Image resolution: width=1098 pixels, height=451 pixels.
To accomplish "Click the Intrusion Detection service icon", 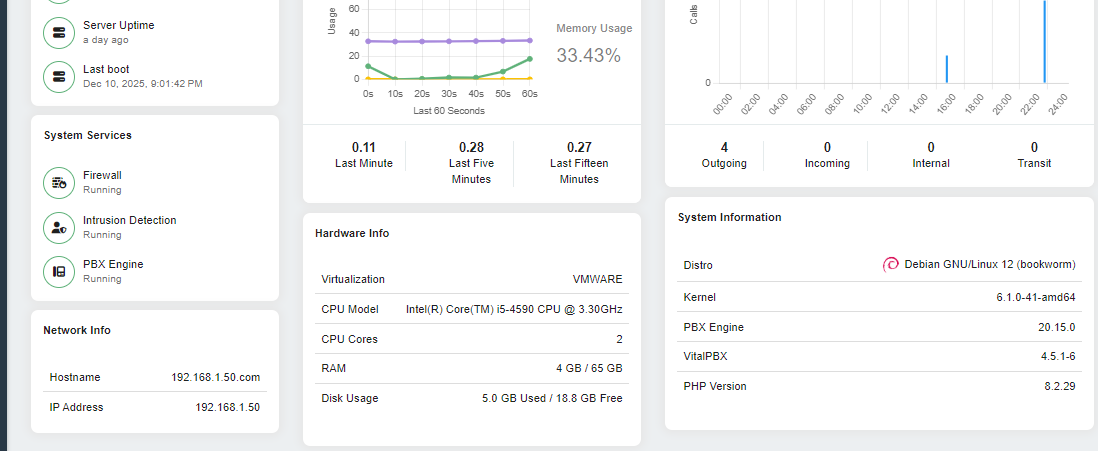I will [59, 227].
